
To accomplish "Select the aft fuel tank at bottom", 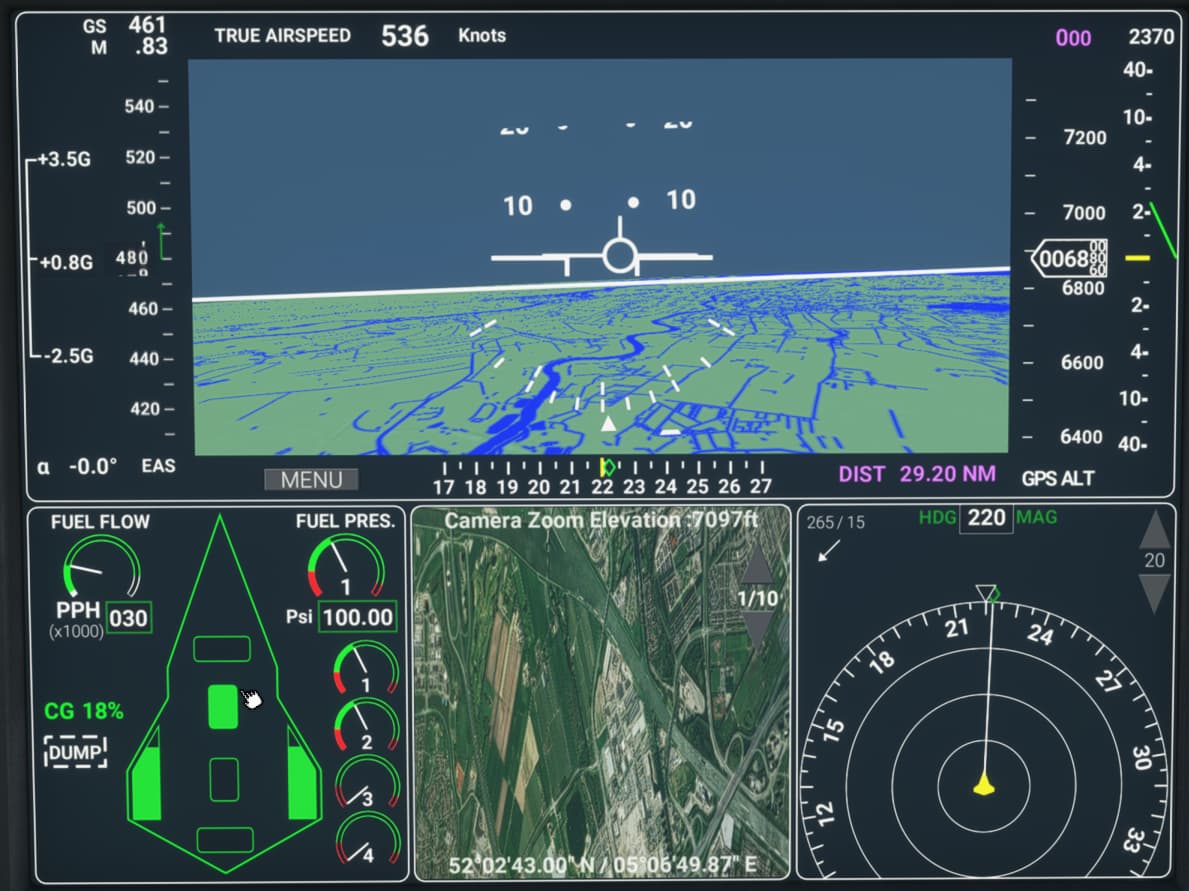I will [x=224, y=839].
